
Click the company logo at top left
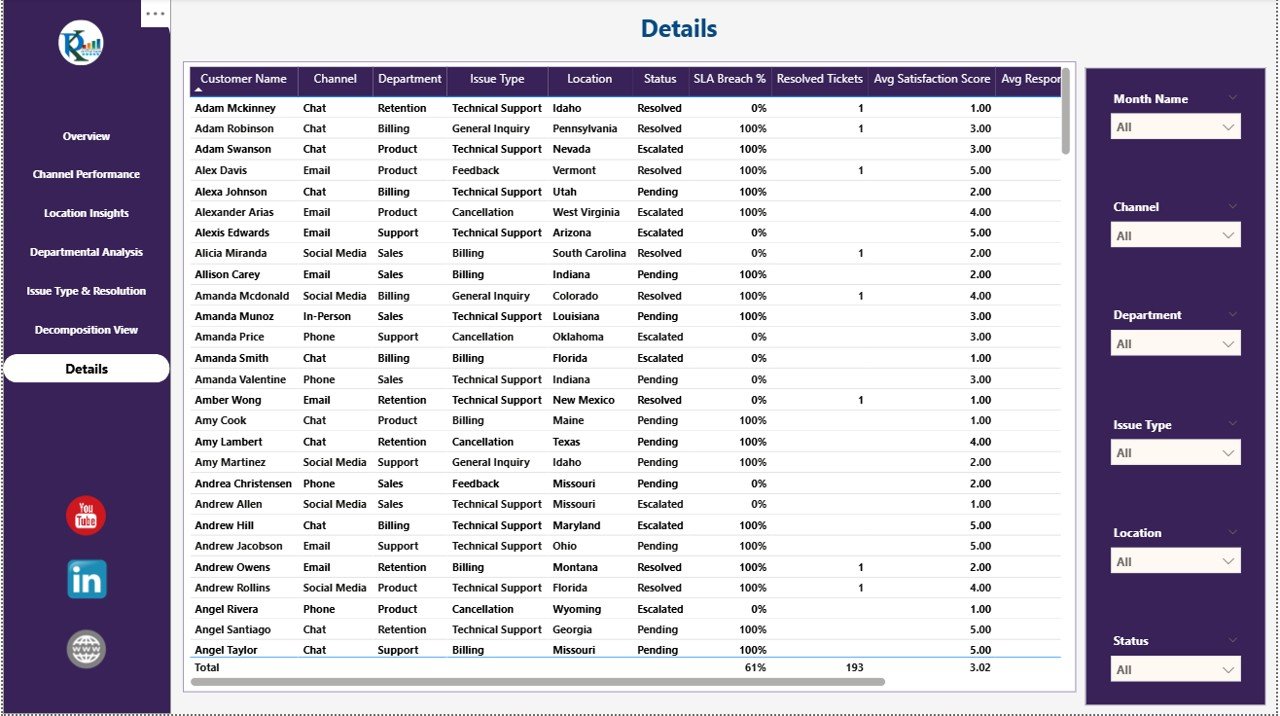pyautogui.click(x=81, y=43)
